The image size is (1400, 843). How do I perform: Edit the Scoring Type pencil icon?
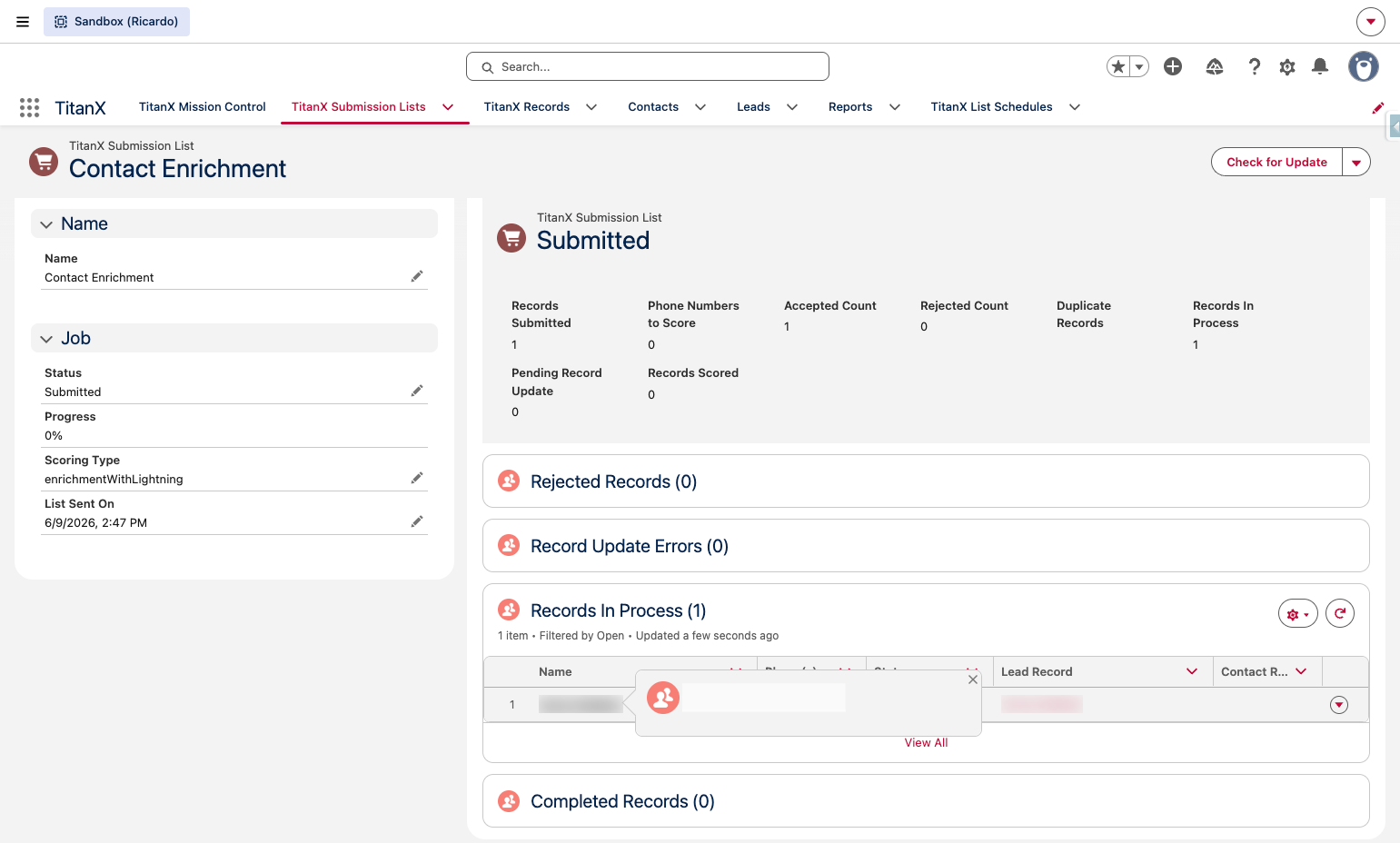(417, 478)
